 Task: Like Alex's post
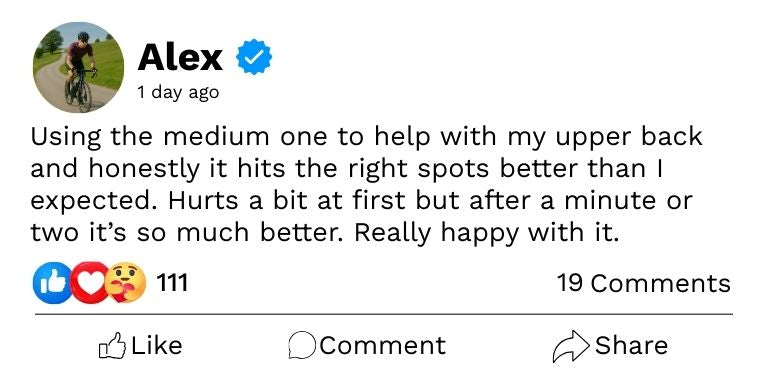[x=141, y=346]
